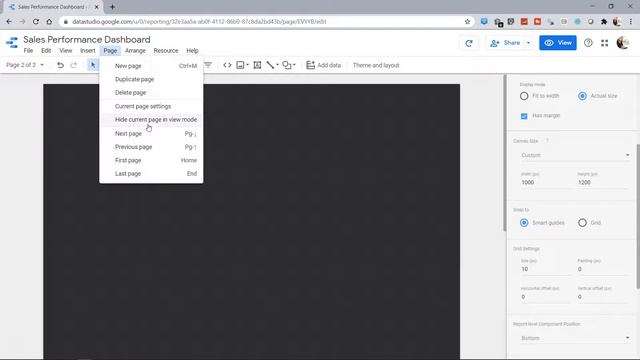The image size is (640, 360).
Task: Open the Chrome profile avatar
Action: pyautogui.click(x=617, y=22)
